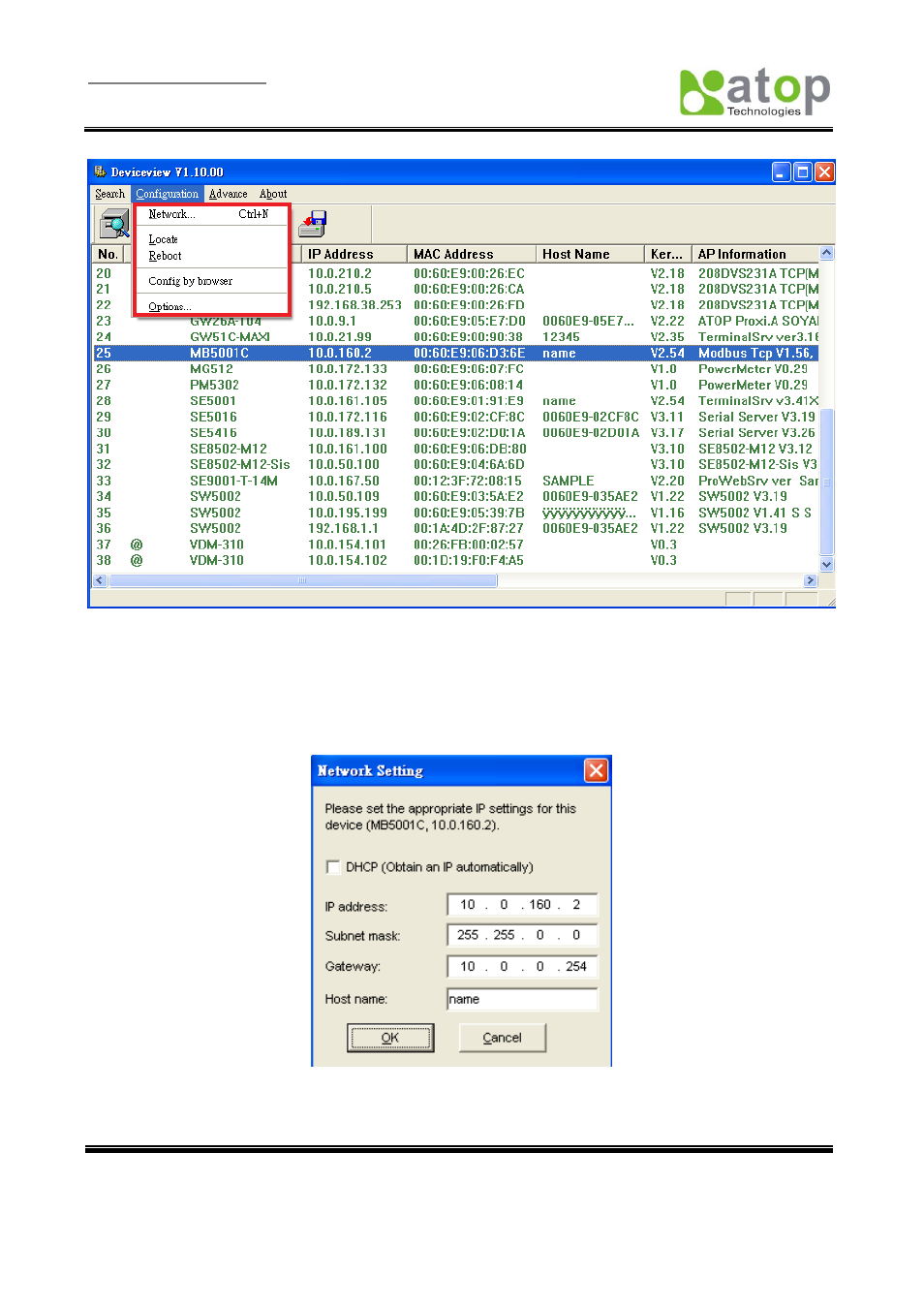Viewport: 924px width, 1308px height.
Task: Select the PM5302 device row
Action: click(456, 385)
